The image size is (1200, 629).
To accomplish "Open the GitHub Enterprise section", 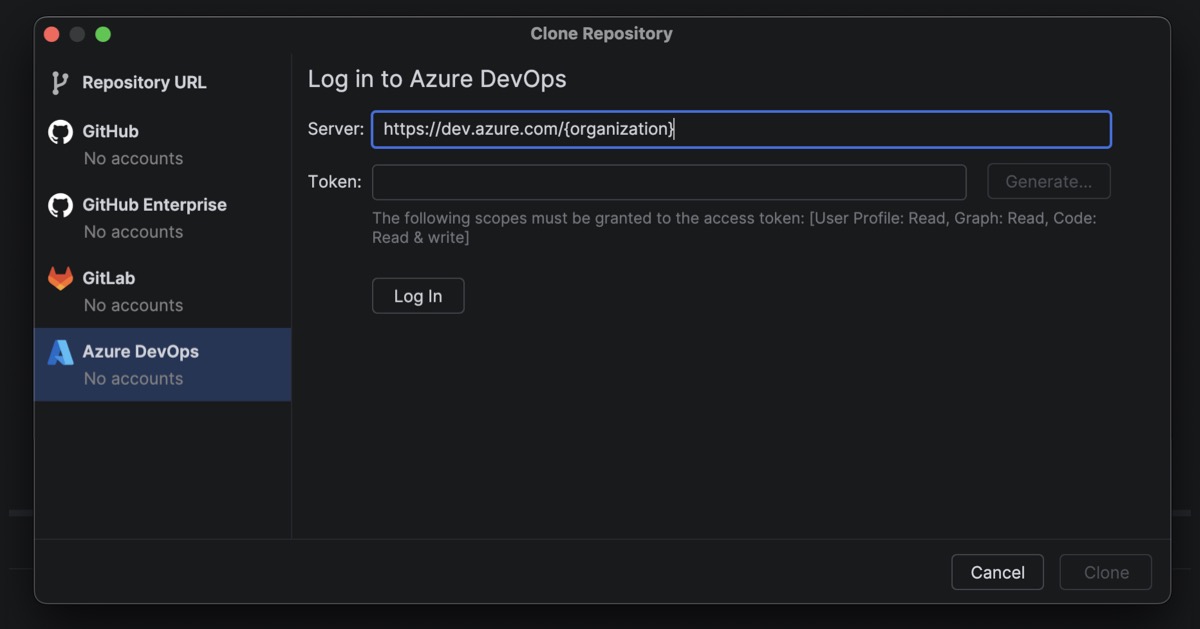I will tap(154, 205).
